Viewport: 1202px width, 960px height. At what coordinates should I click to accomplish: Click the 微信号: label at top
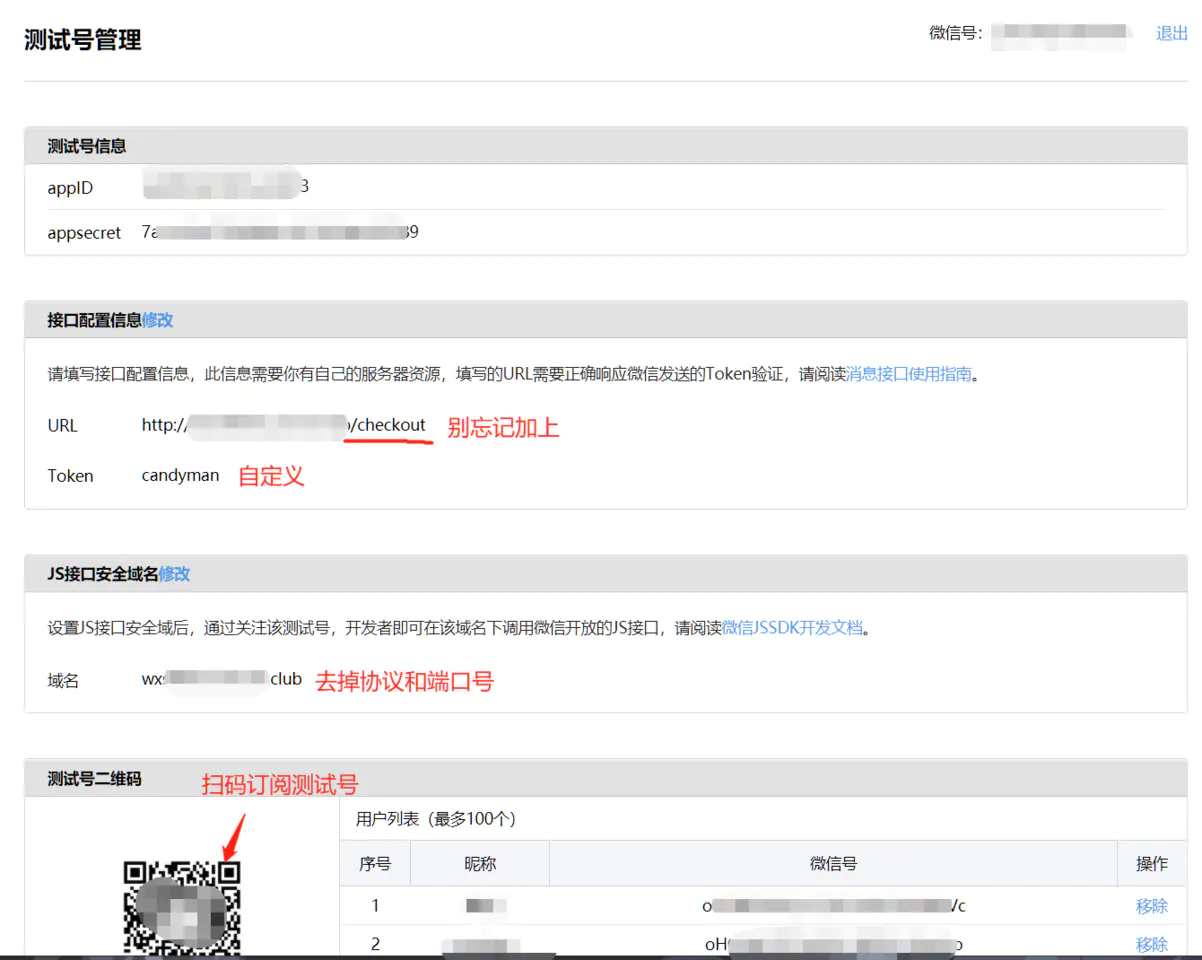(956, 33)
